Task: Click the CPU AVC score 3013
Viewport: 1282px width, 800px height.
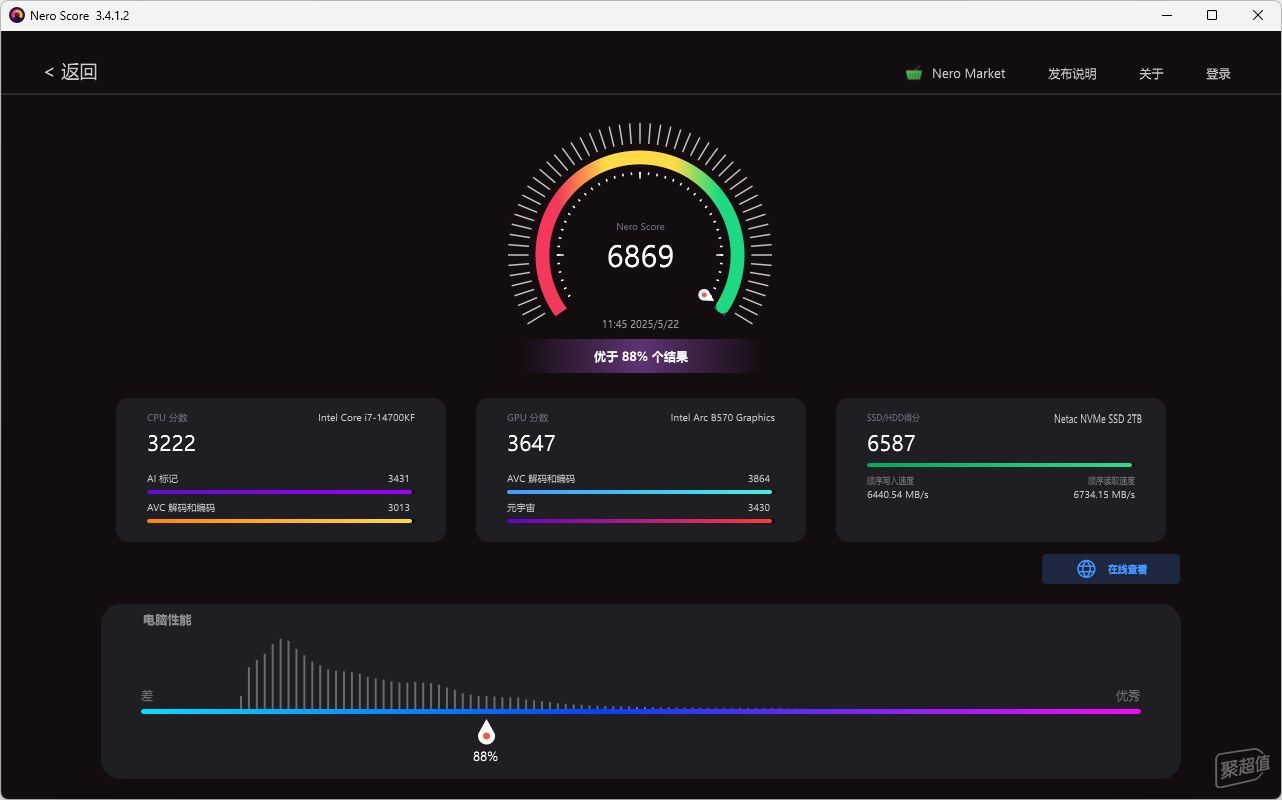Action: [x=399, y=508]
